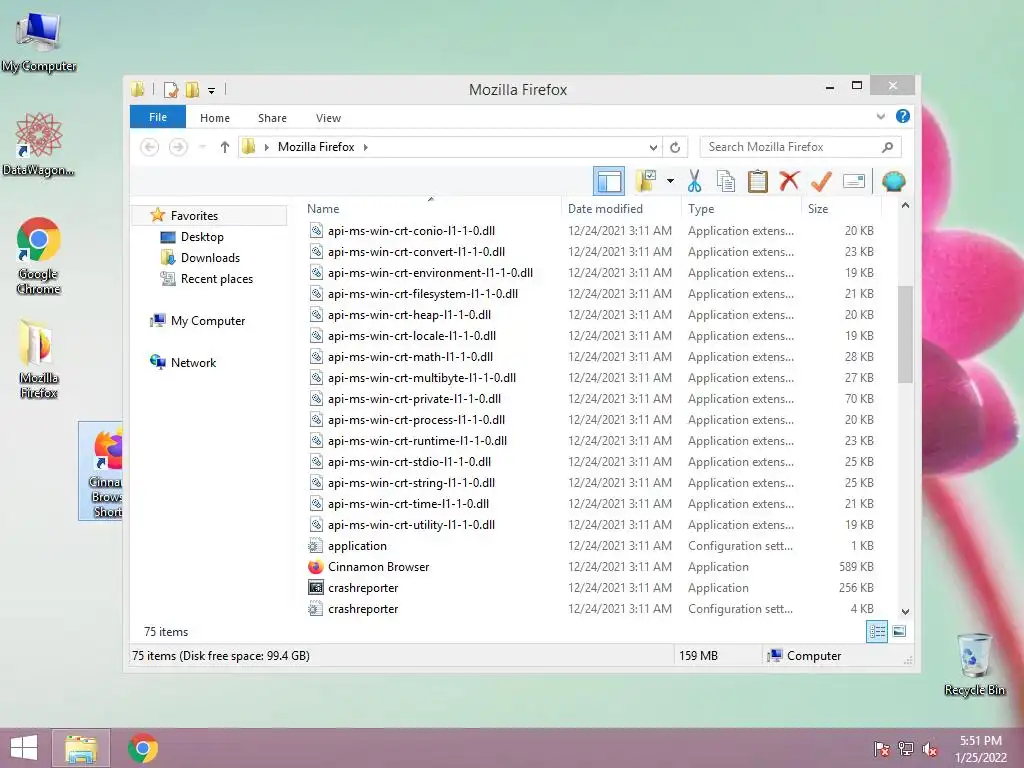Viewport: 1024px width, 768px height.
Task: Open the recent locations dropdown
Action: [x=202, y=147]
